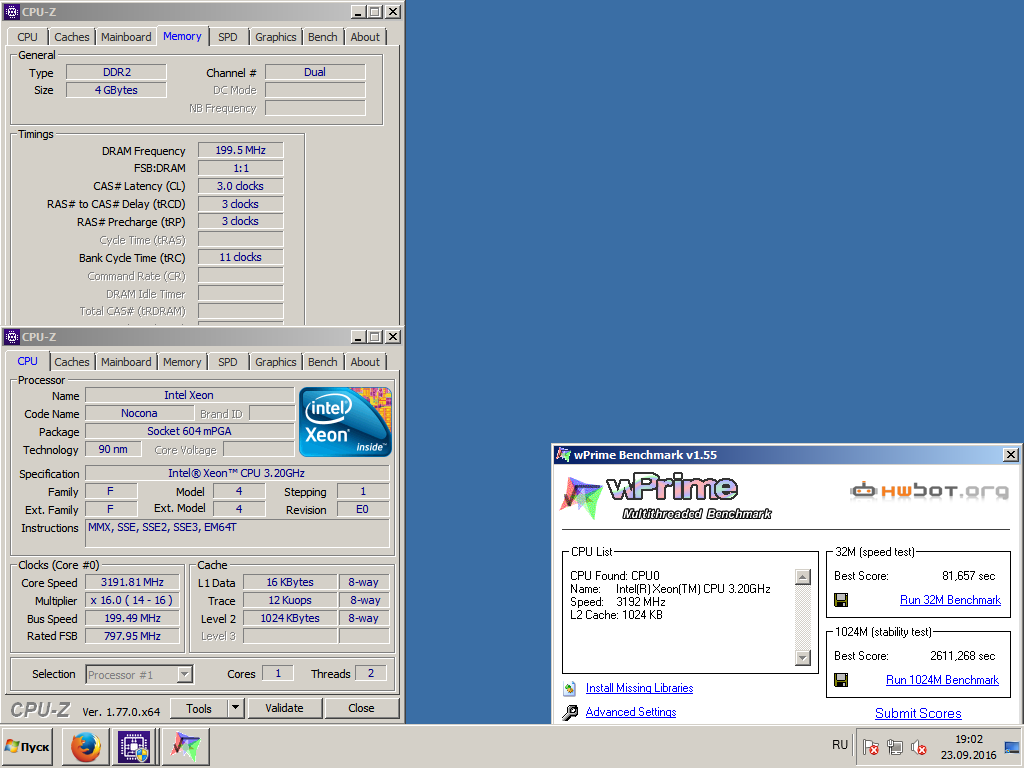
Task: Close the wPrime Benchmark window
Action: [1010, 455]
